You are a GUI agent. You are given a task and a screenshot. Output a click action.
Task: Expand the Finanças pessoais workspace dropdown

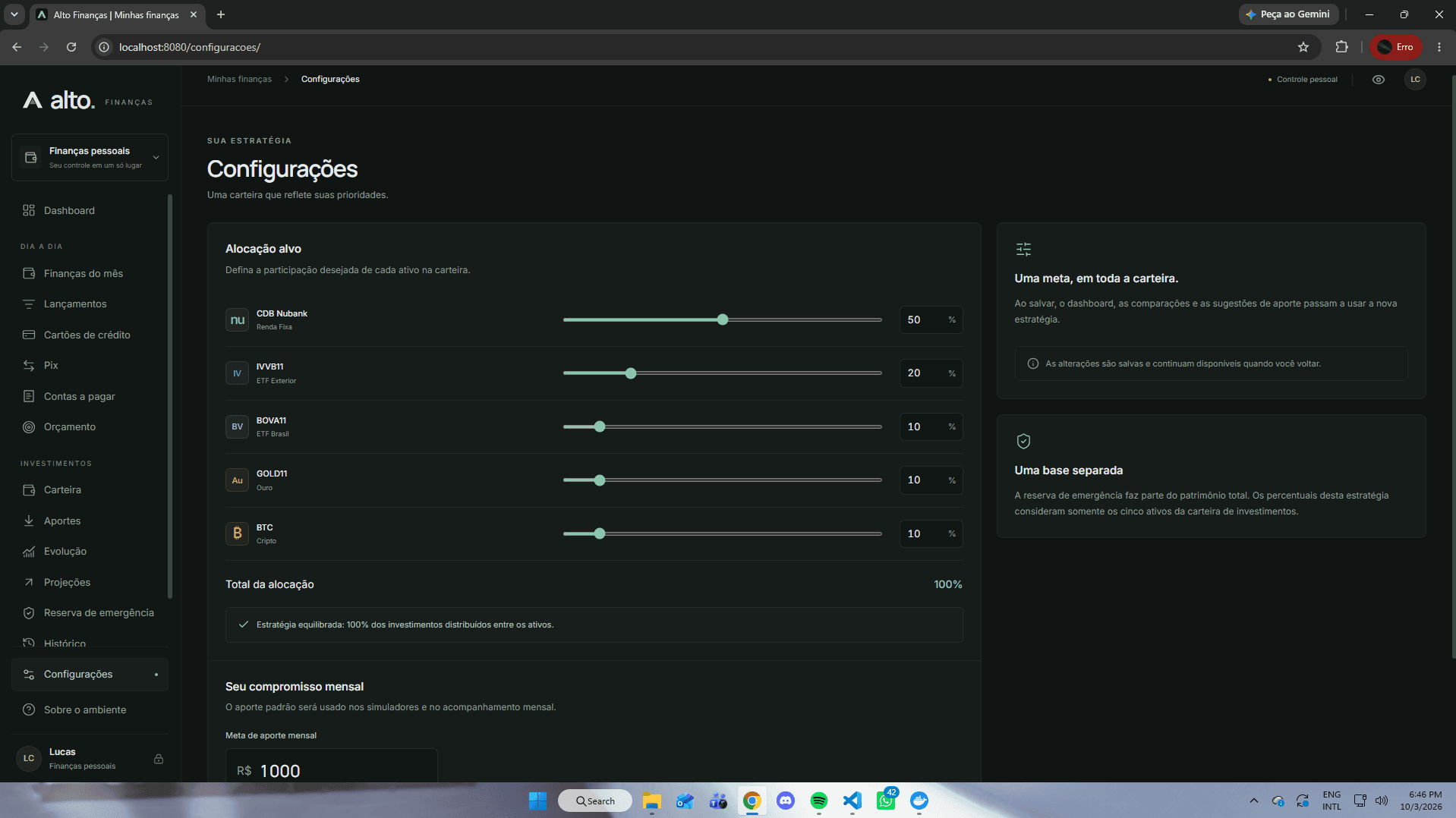click(x=90, y=157)
